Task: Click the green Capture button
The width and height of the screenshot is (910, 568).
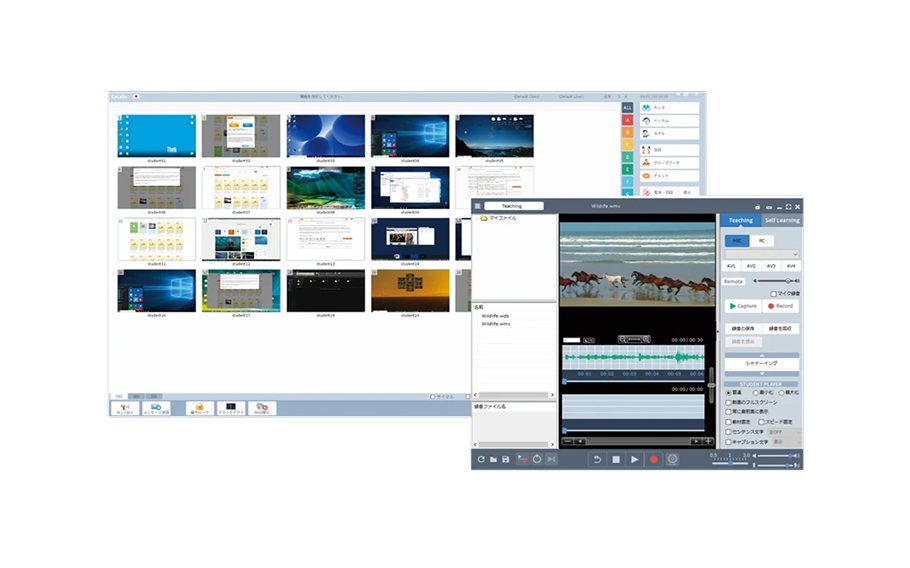Action: click(743, 306)
